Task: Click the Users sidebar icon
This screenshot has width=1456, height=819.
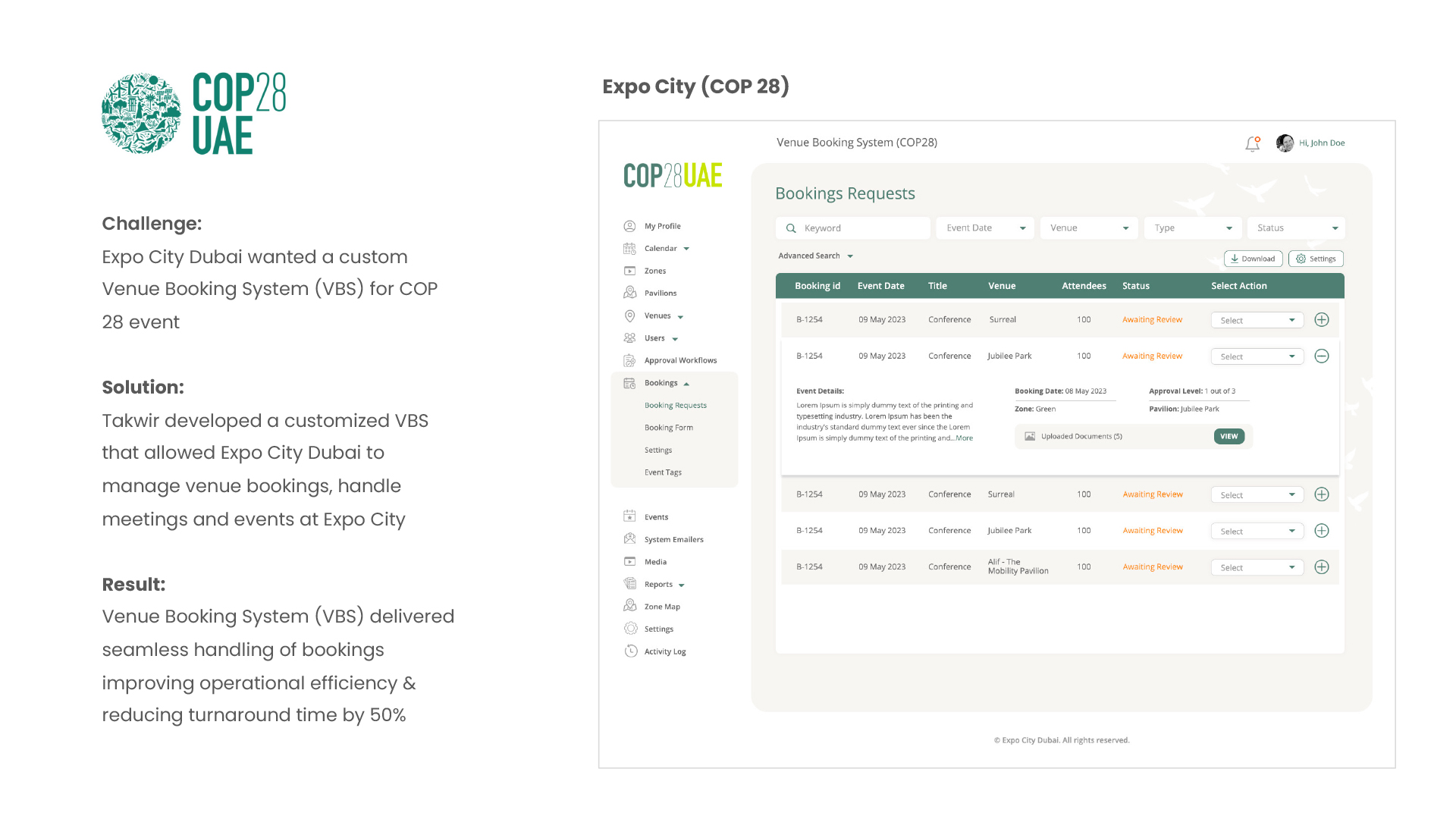Action: point(629,338)
